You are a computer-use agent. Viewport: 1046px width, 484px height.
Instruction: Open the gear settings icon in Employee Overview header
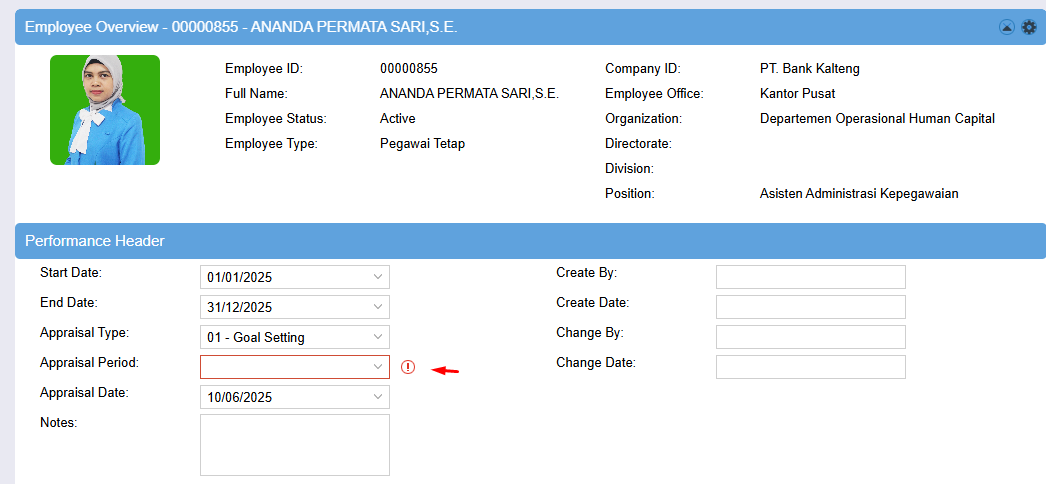point(1029,27)
